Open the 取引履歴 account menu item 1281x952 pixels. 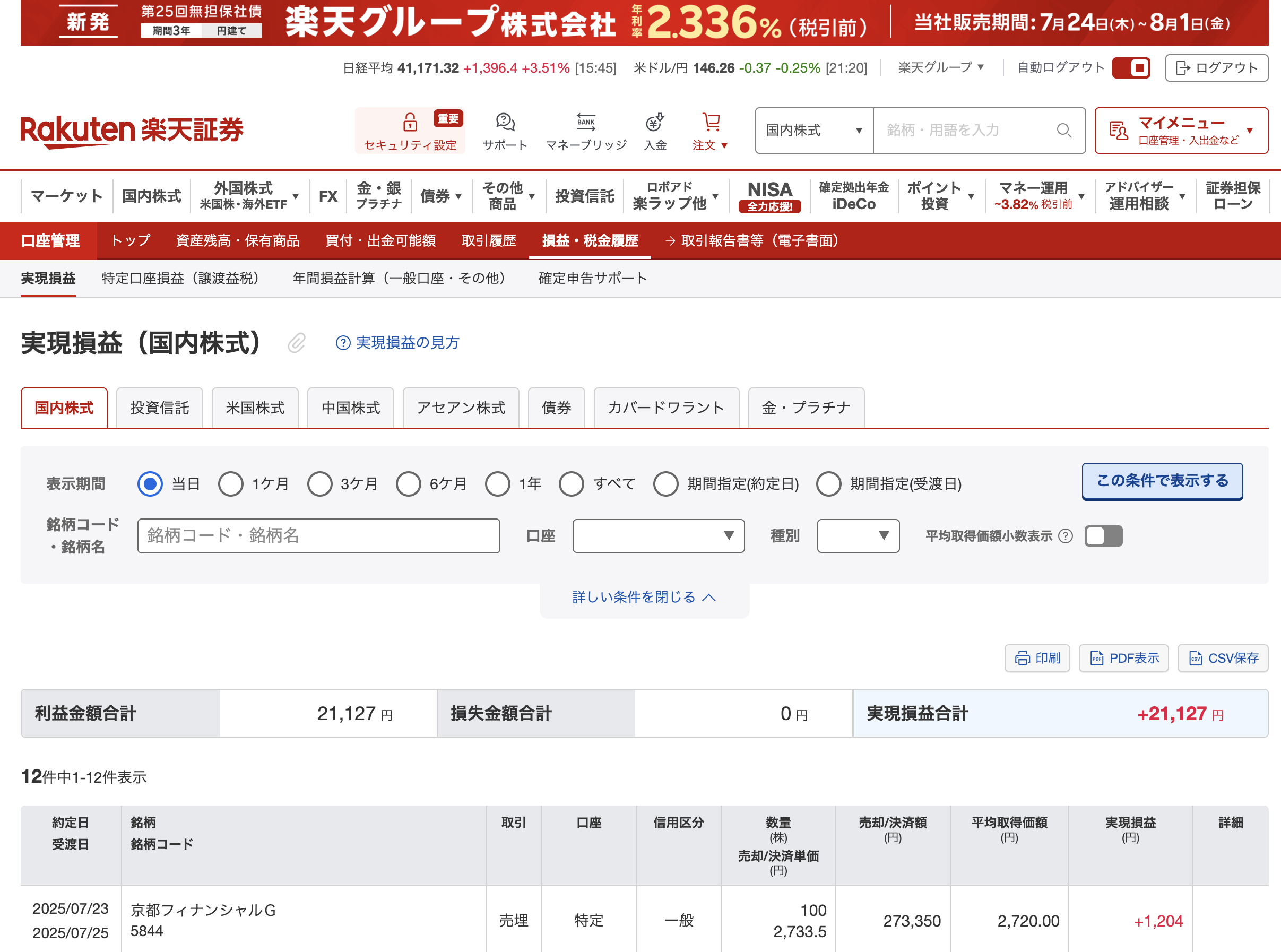489,241
